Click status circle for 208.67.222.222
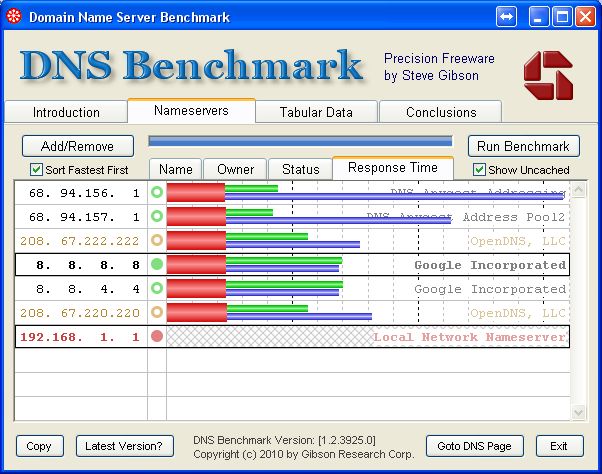602x474 pixels. tap(157, 240)
